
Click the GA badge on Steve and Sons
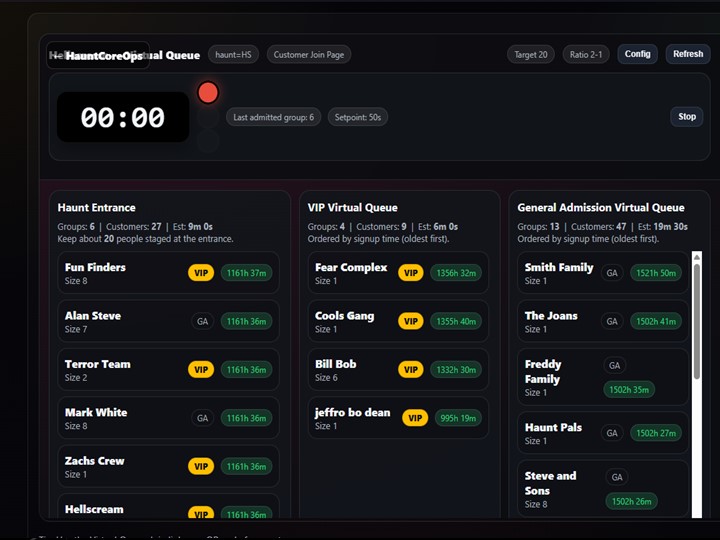tap(617, 477)
